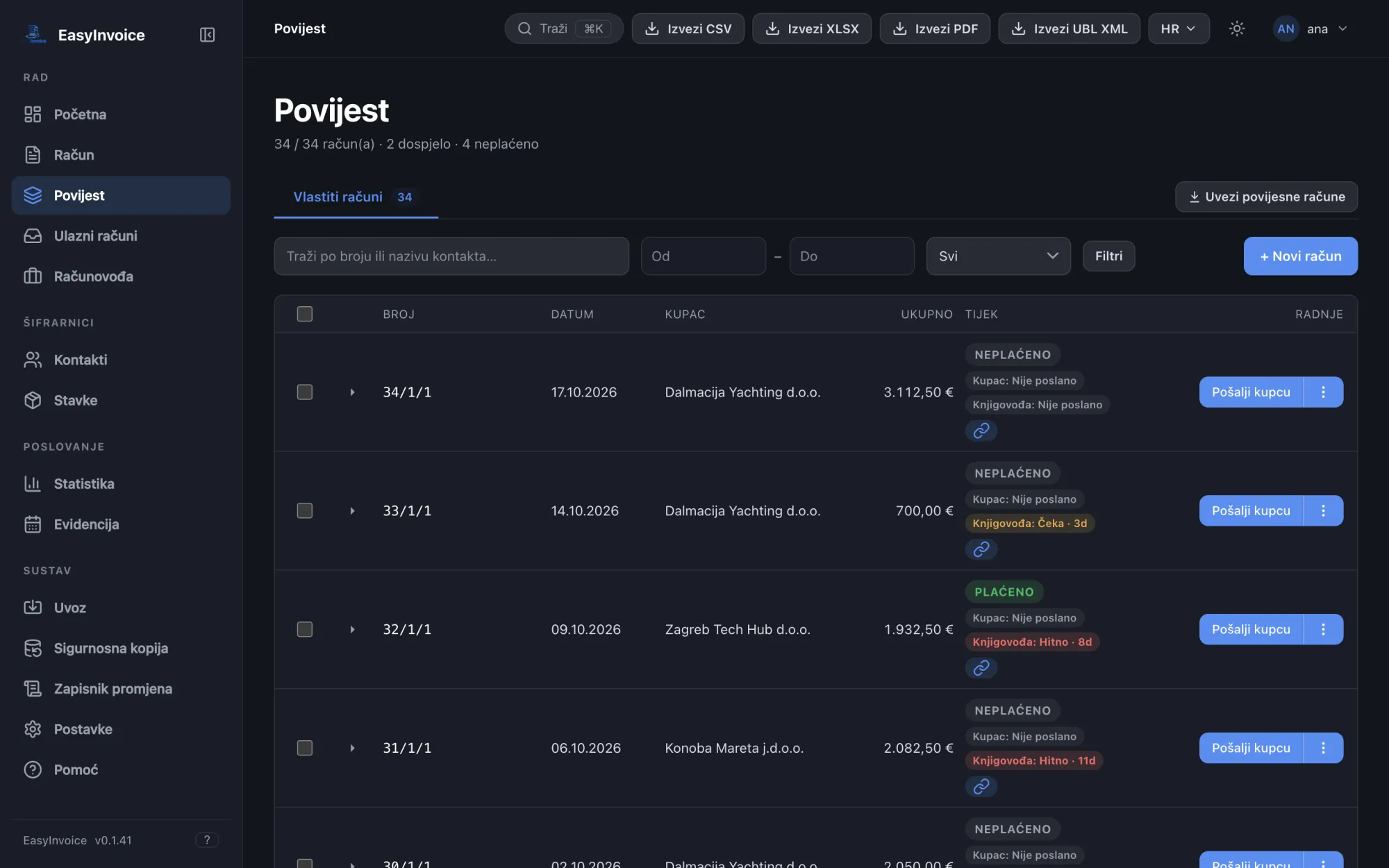The height and width of the screenshot is (868, 1389).
Task: Go to Ulazni računi in sidebar
Action: [121, 236]
